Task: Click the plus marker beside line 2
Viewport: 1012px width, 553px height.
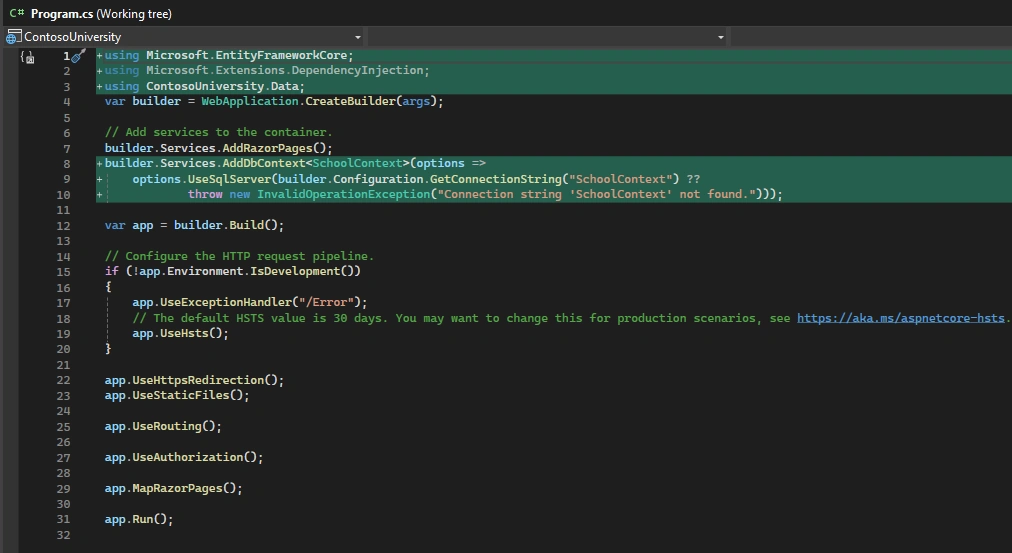Action: click(x=99, y=70)
